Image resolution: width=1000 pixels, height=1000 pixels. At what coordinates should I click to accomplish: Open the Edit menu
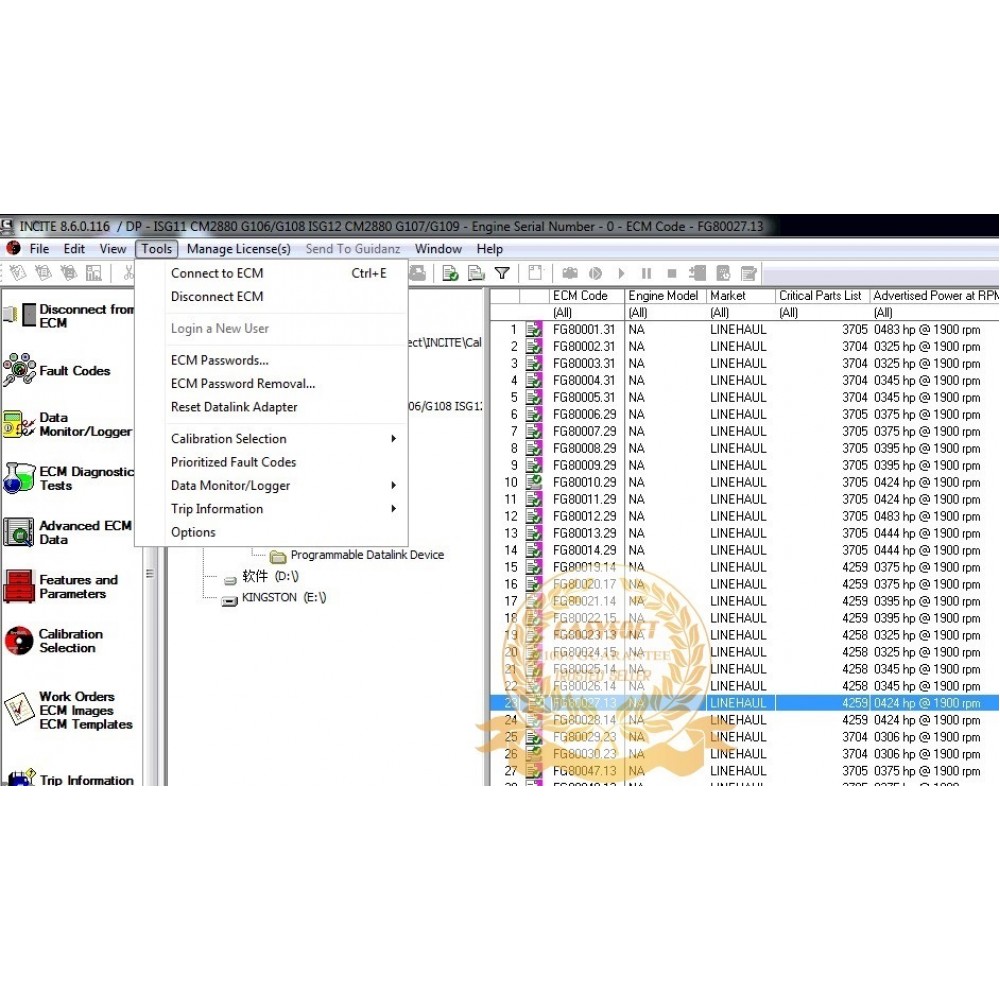pos(74,249)
